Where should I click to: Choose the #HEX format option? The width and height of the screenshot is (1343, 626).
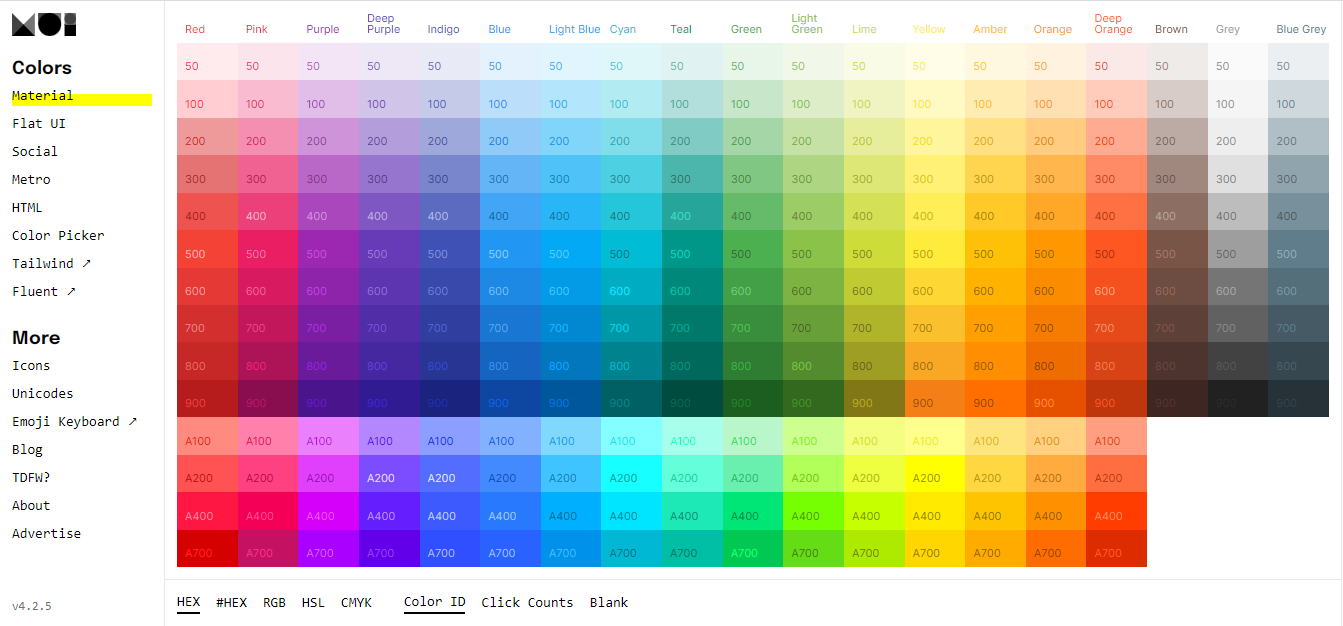231,603
